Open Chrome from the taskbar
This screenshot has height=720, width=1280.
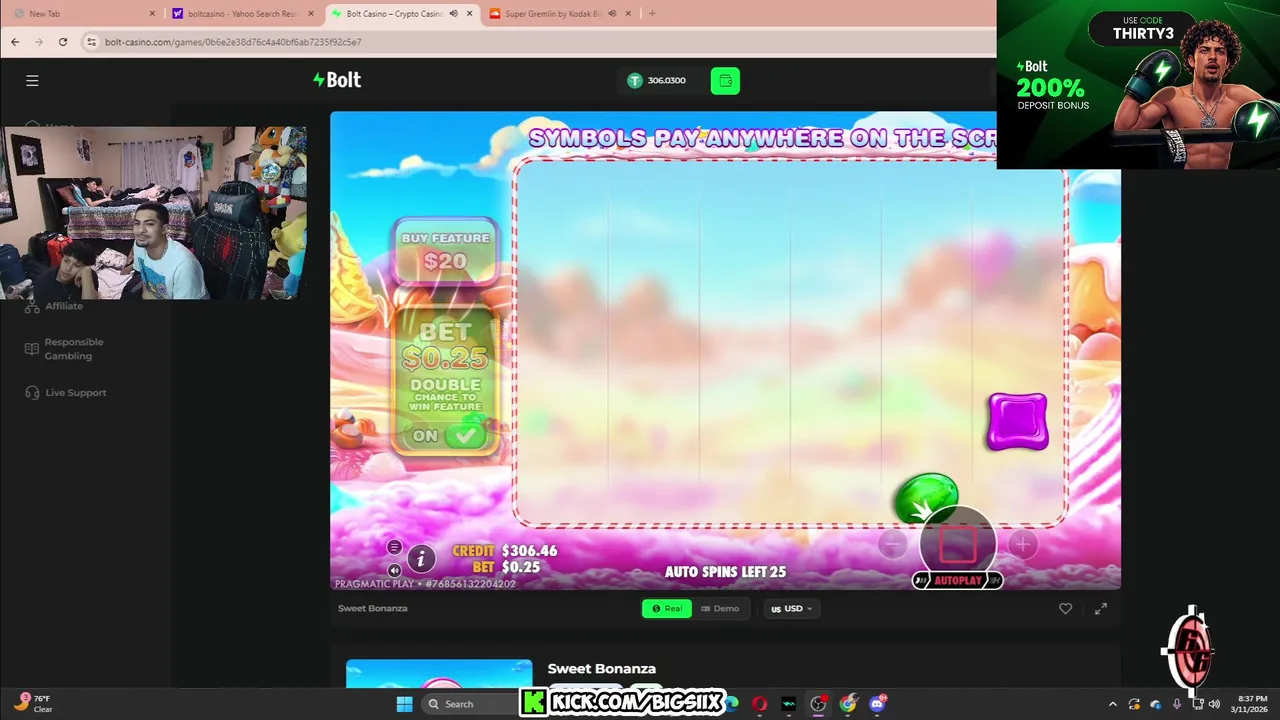(848, 704)
